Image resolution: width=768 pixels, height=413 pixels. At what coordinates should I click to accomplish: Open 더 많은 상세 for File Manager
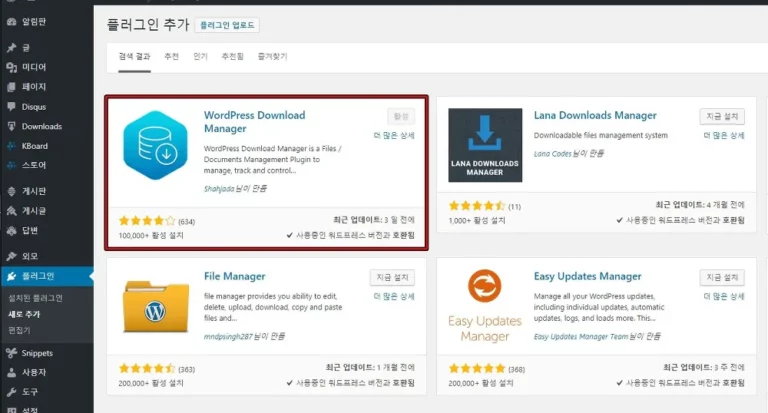point(394,296)
